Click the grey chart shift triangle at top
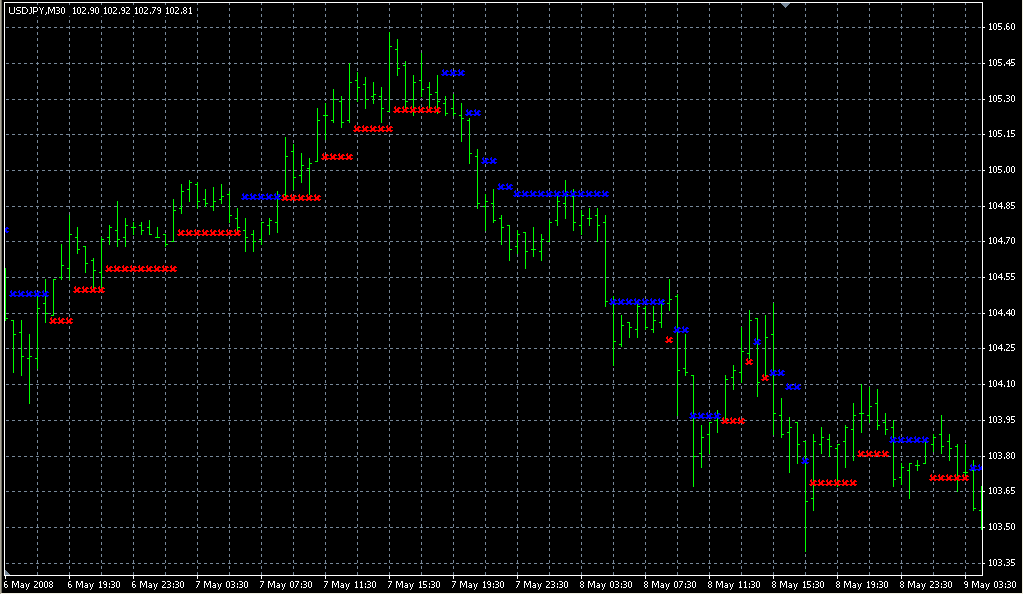Viewport: 1024px width, 594px height. [x=786, y=6]
